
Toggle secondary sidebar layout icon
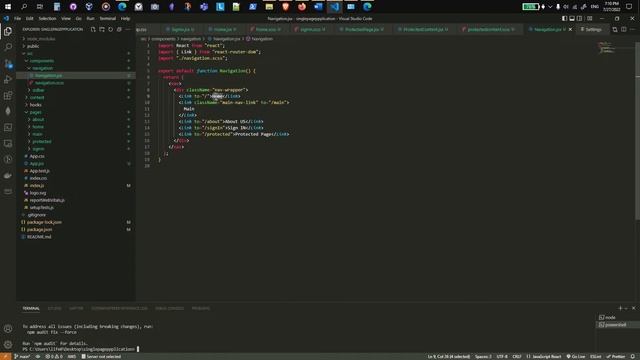580,18
